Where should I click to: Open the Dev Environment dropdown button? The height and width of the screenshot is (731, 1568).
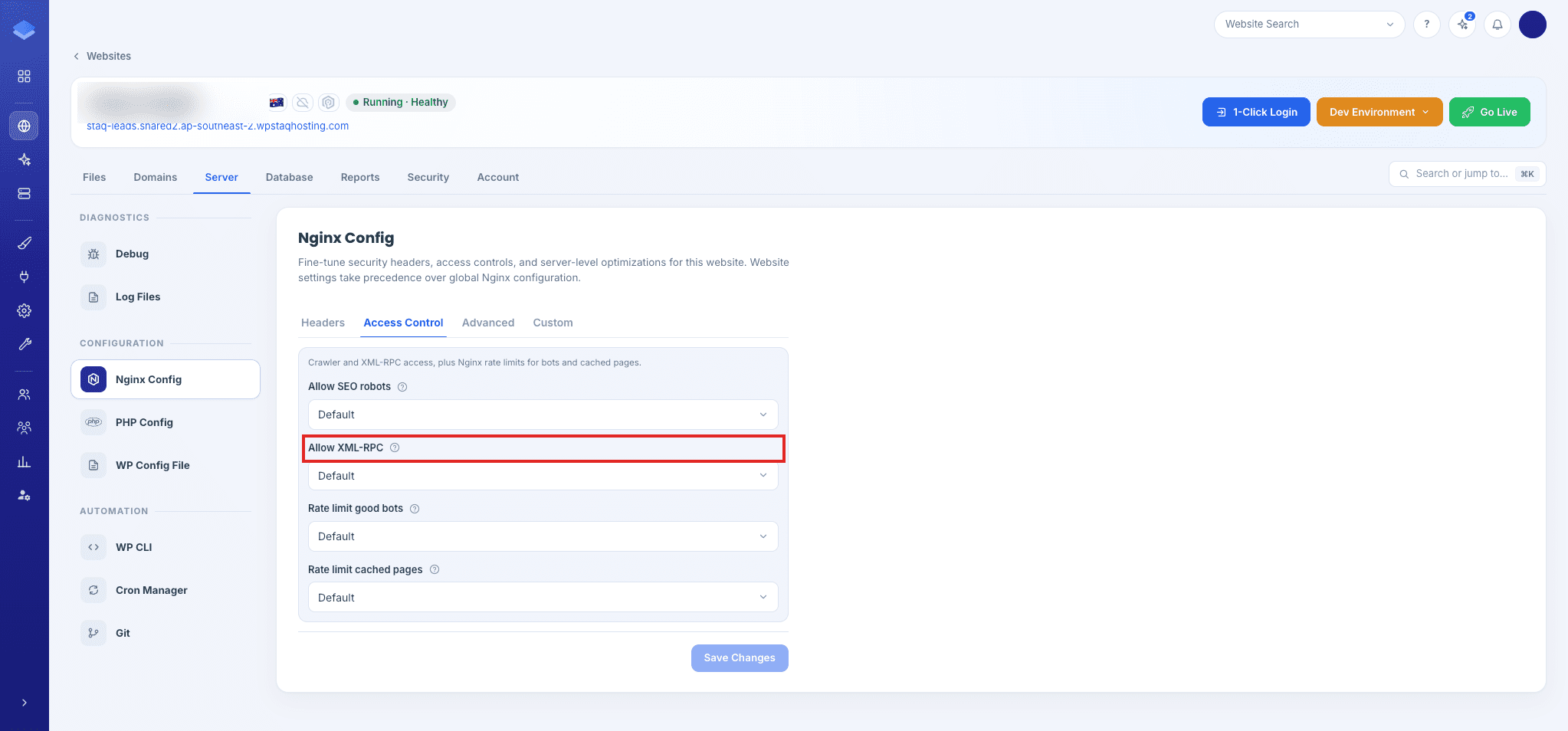(1379, 112)
